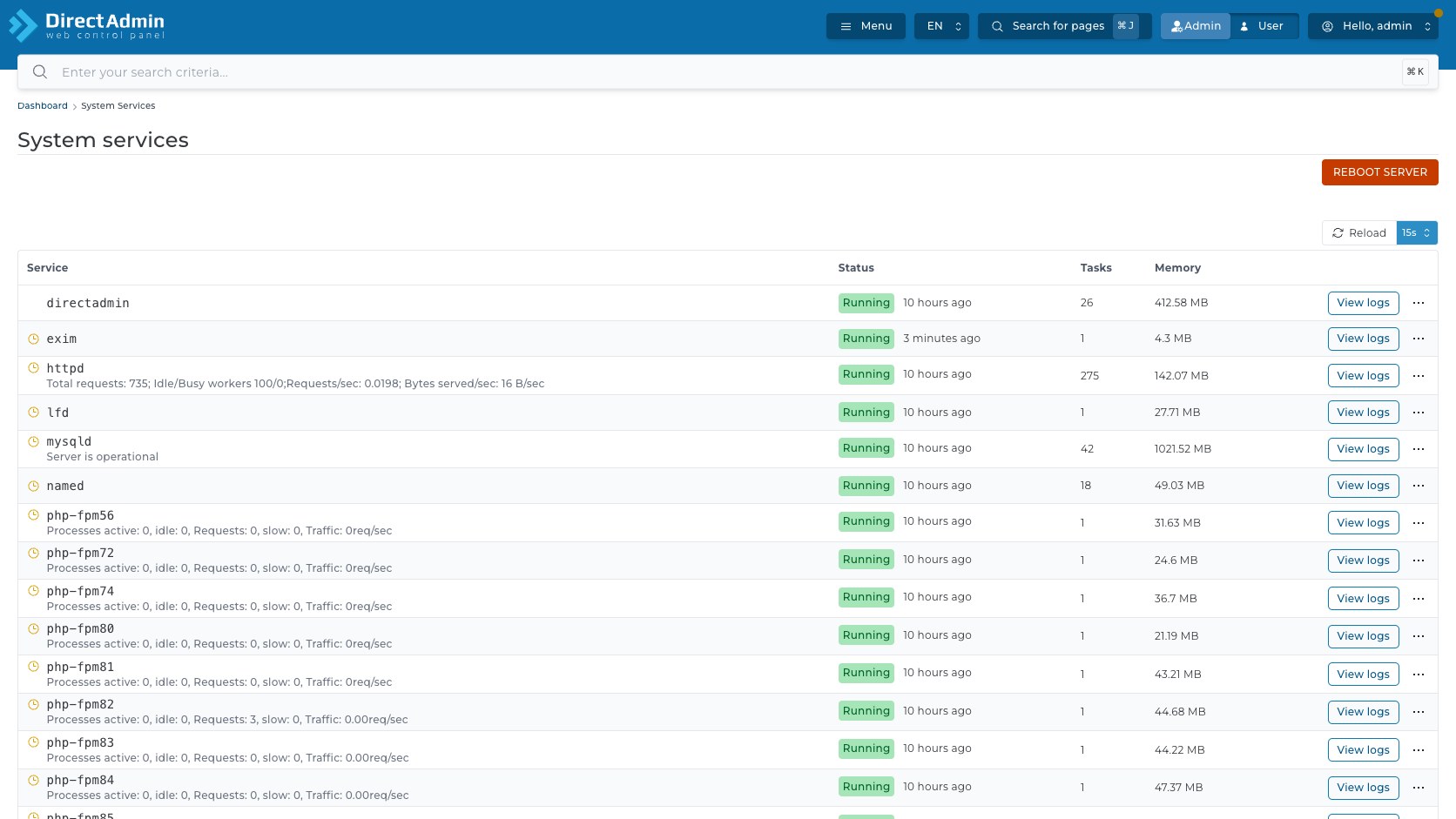The width and height of the screenshot is (1456, 819).
Task: View logs for php-fpm81
Action: [1363, 675]
